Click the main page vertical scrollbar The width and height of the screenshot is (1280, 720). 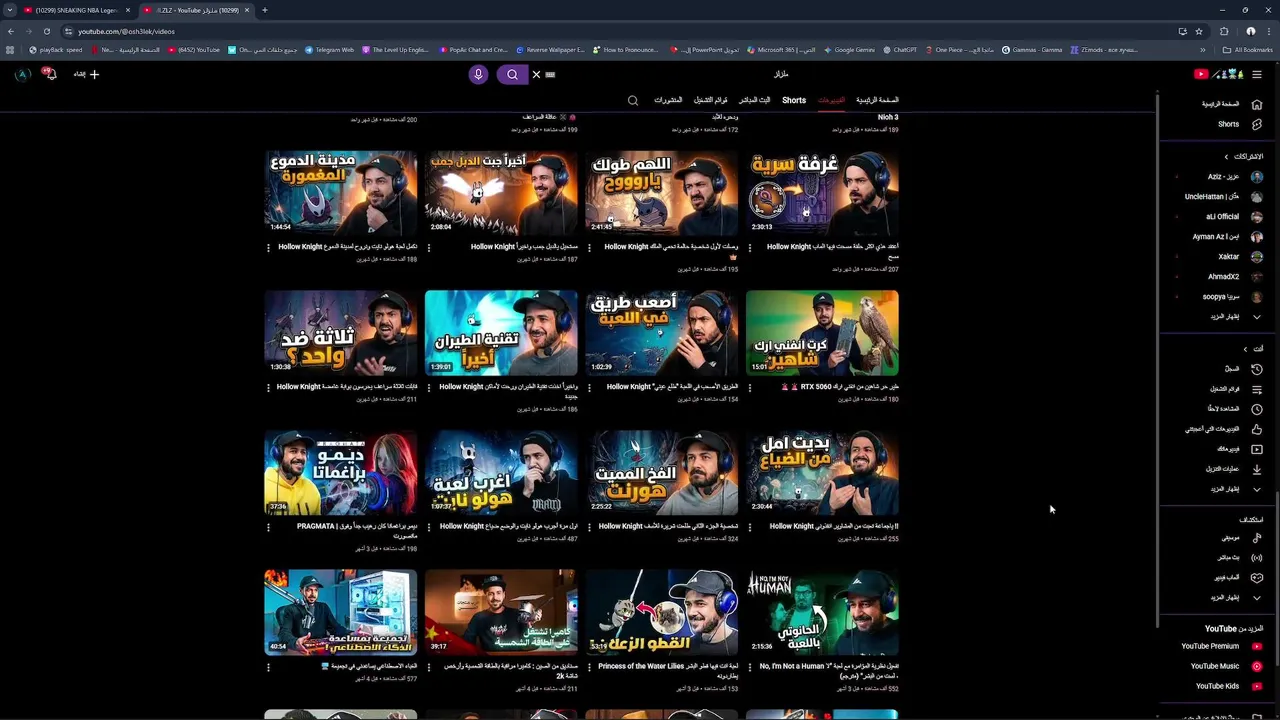[1157, 360]
